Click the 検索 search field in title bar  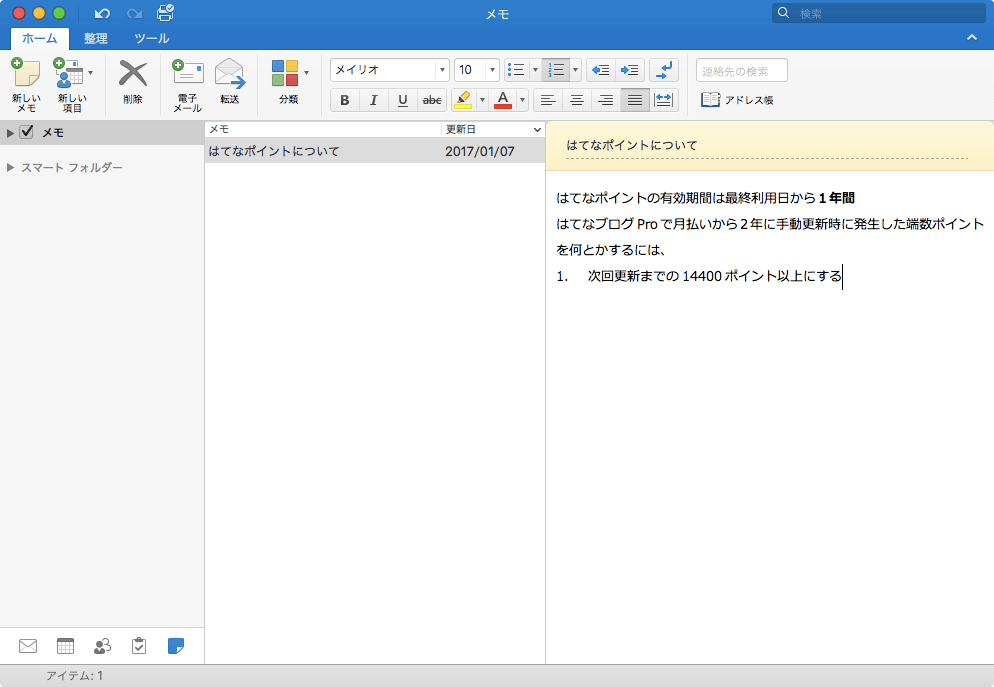click(x=879, y=13)
